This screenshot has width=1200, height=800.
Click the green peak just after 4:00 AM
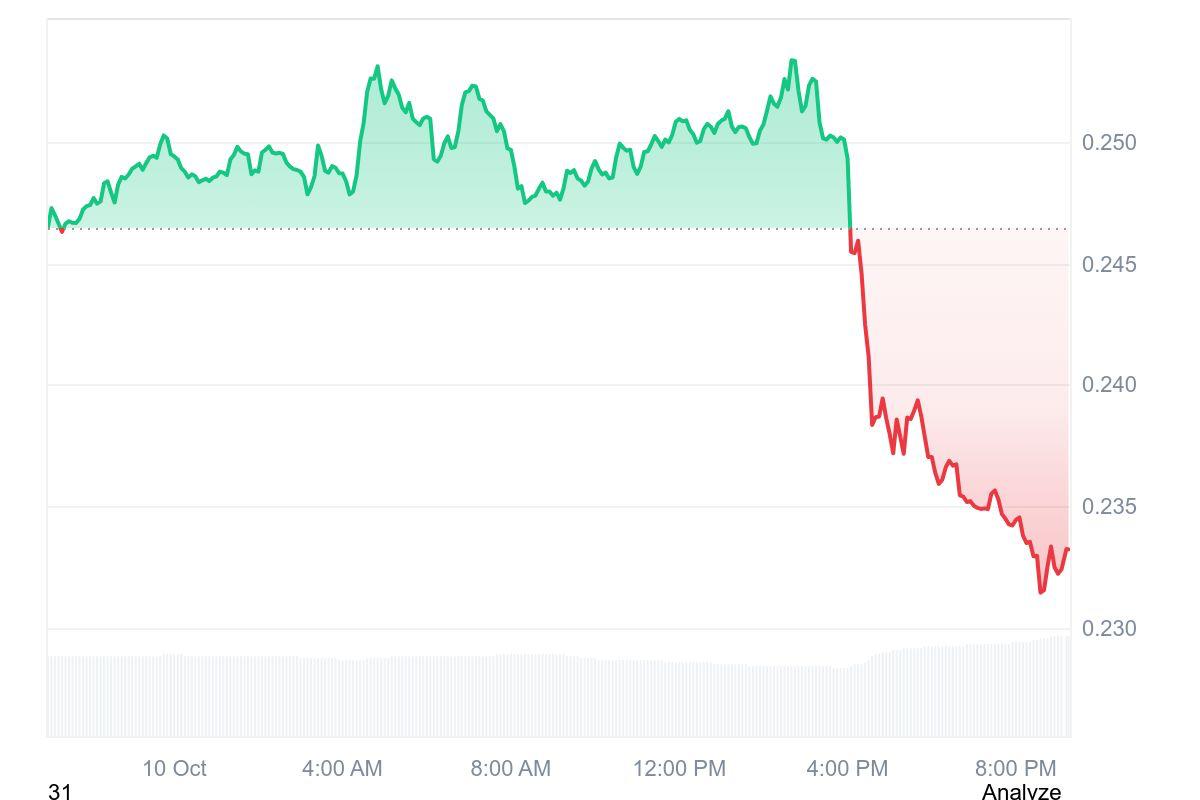(x=377, y=67)
